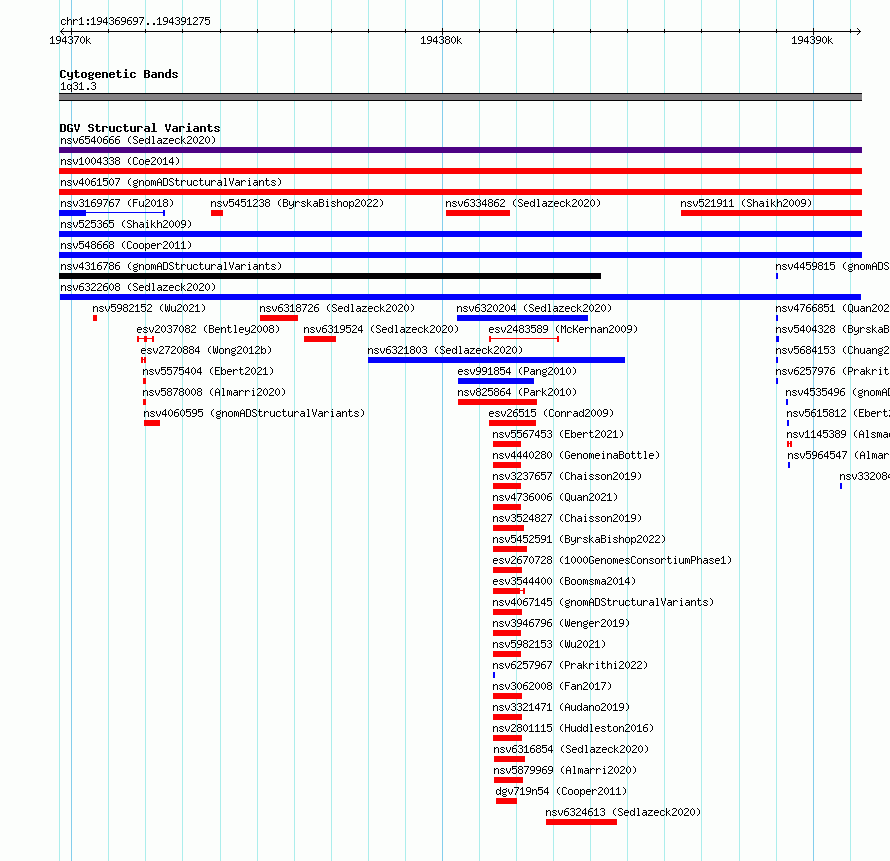Open nsv1004338 (Coe2014) variant label
890x861 pixels.
point(120,161)
